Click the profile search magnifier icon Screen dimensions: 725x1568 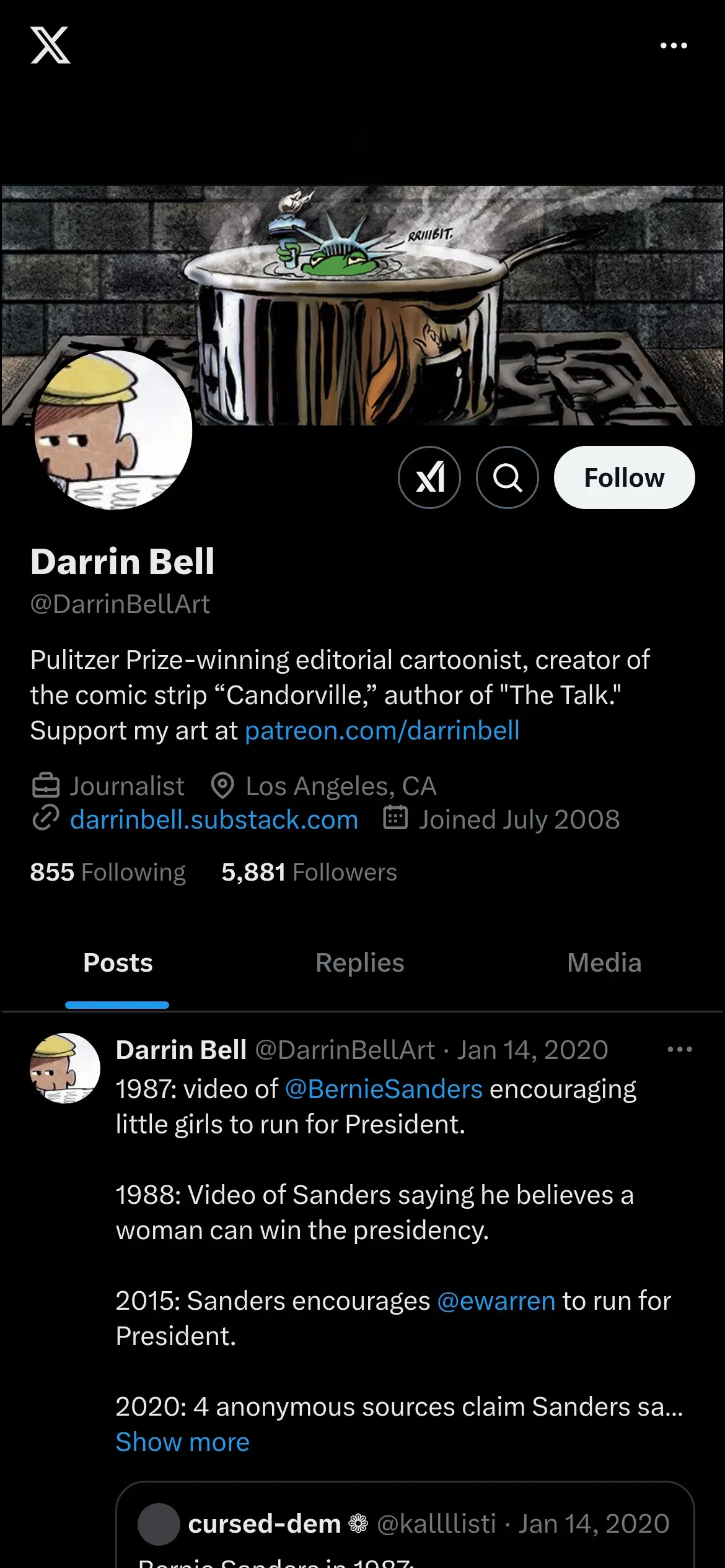507,477
